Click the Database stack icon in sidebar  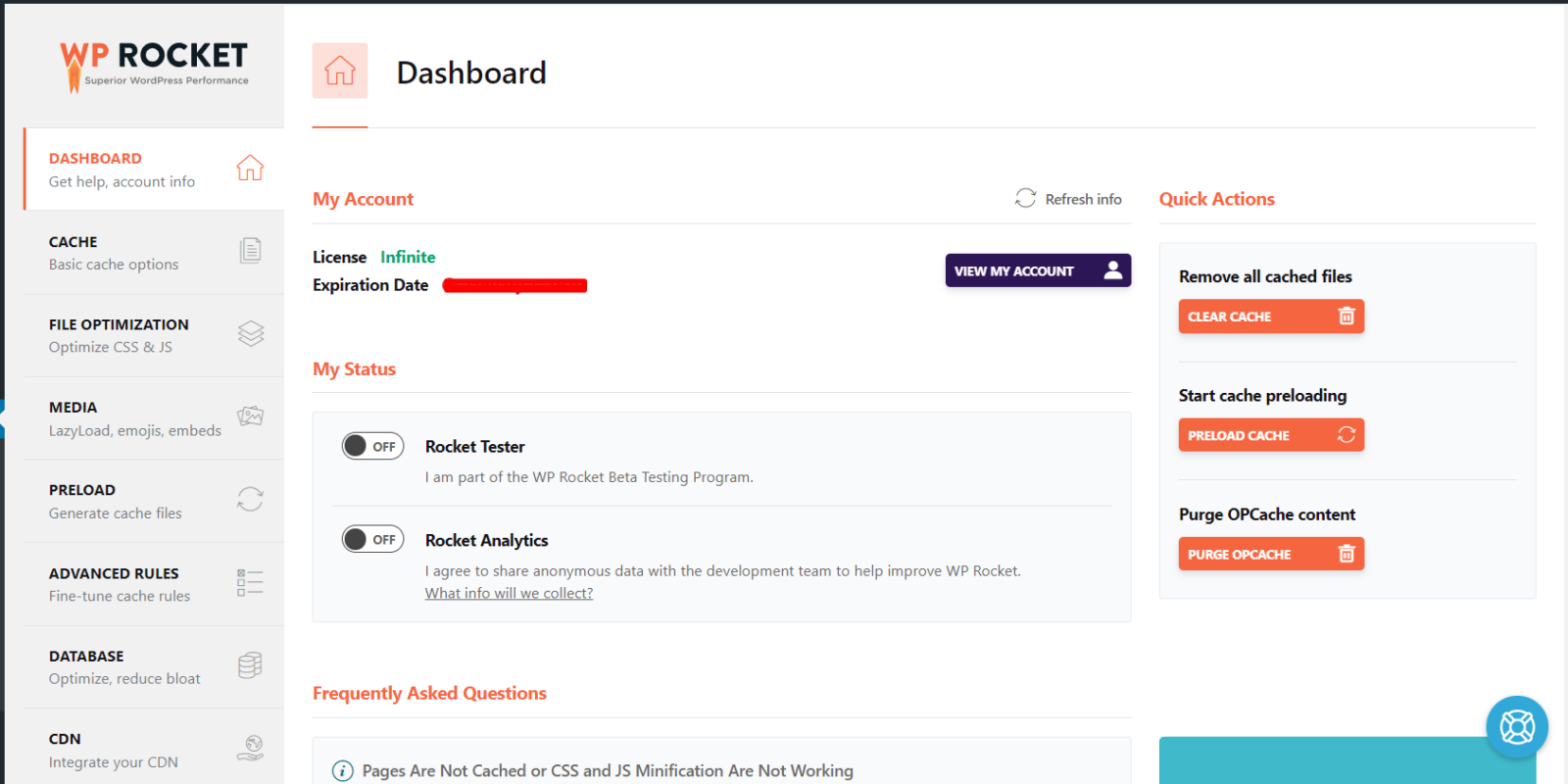click(x=250, y=666)
